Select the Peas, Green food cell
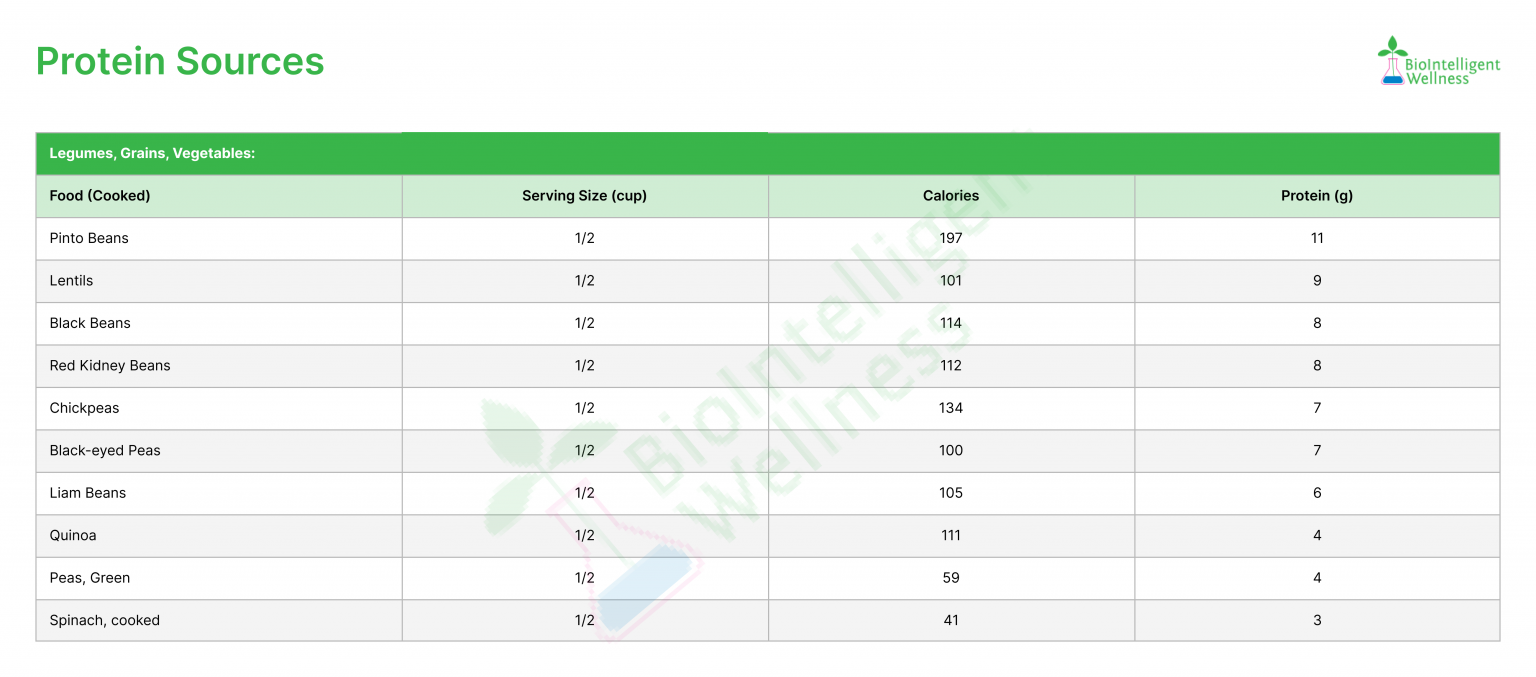The image size is (1536, 677). (x=90, y=578)
